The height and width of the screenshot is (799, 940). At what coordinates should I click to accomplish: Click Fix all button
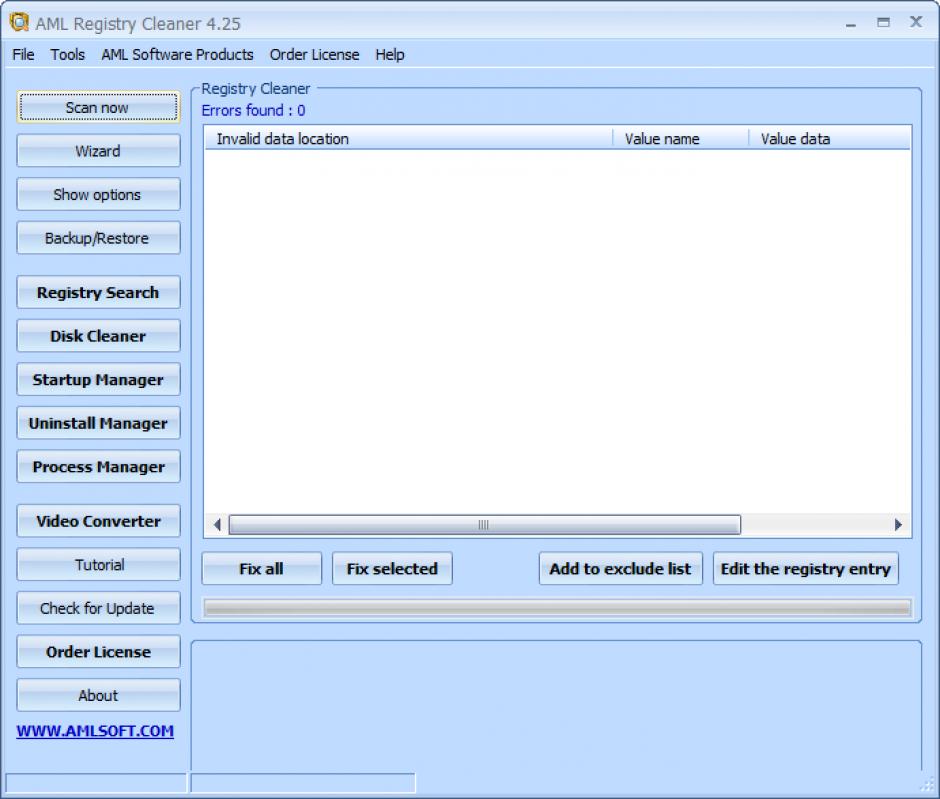point(261,569)
